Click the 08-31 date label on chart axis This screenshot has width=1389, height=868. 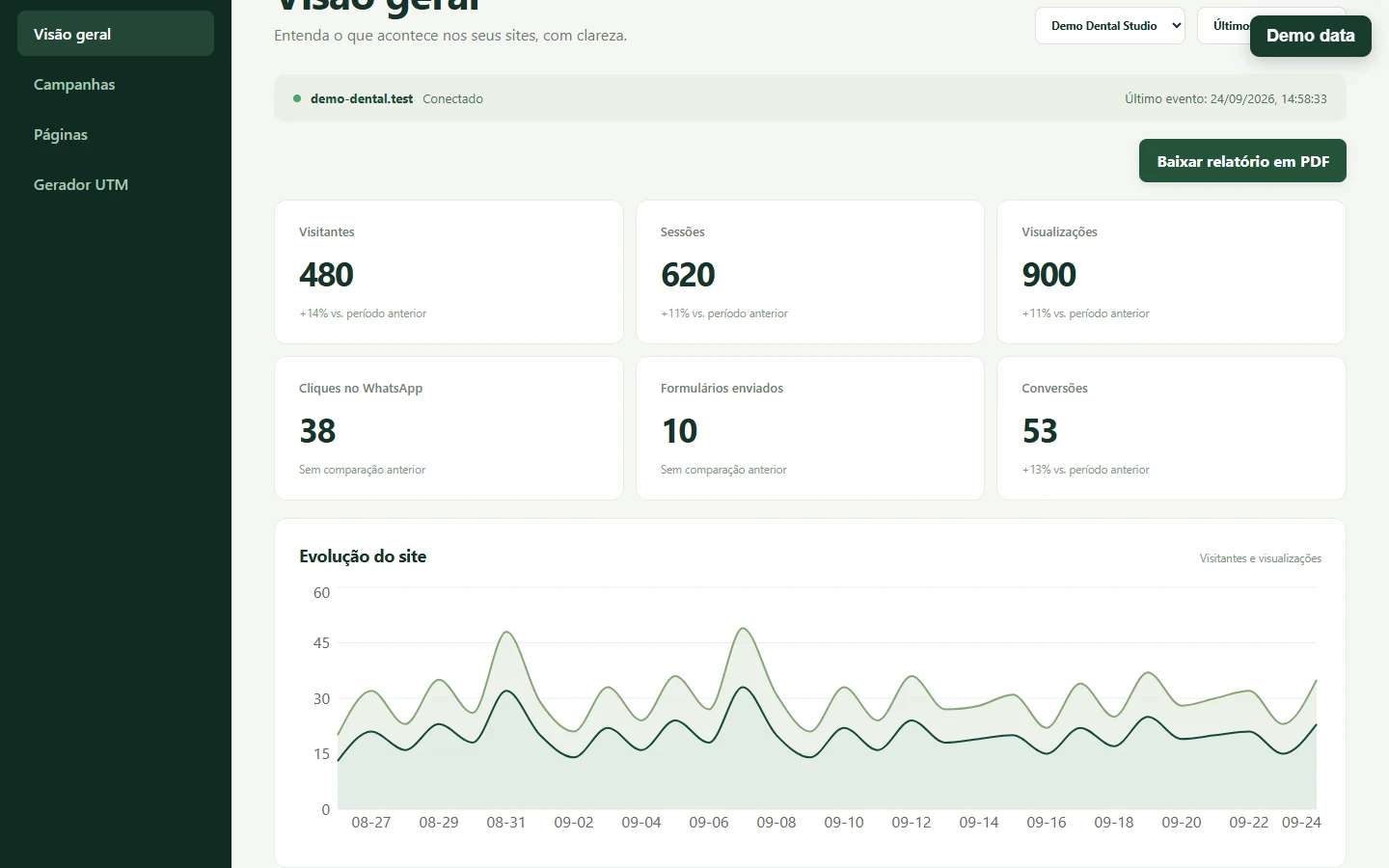pos(506,823)
